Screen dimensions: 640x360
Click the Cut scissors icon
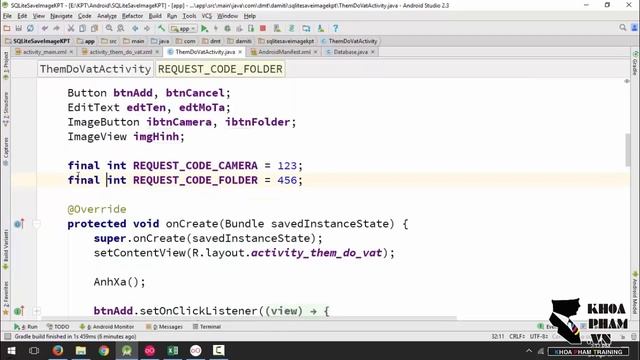(71, 28)
